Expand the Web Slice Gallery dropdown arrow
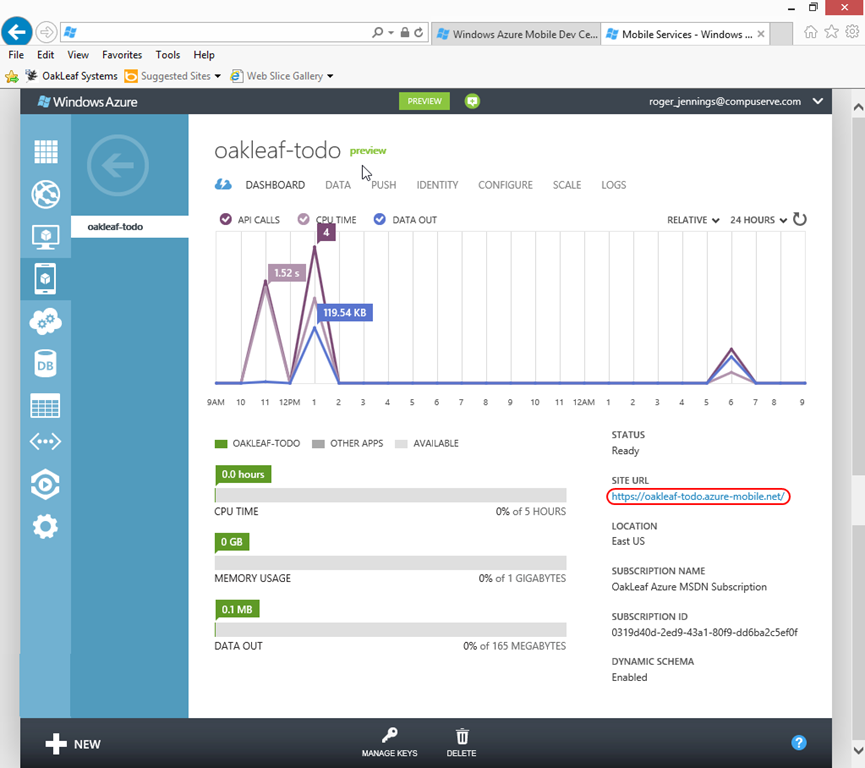This screenshot has width=865, height=768. tap(330, 76)
